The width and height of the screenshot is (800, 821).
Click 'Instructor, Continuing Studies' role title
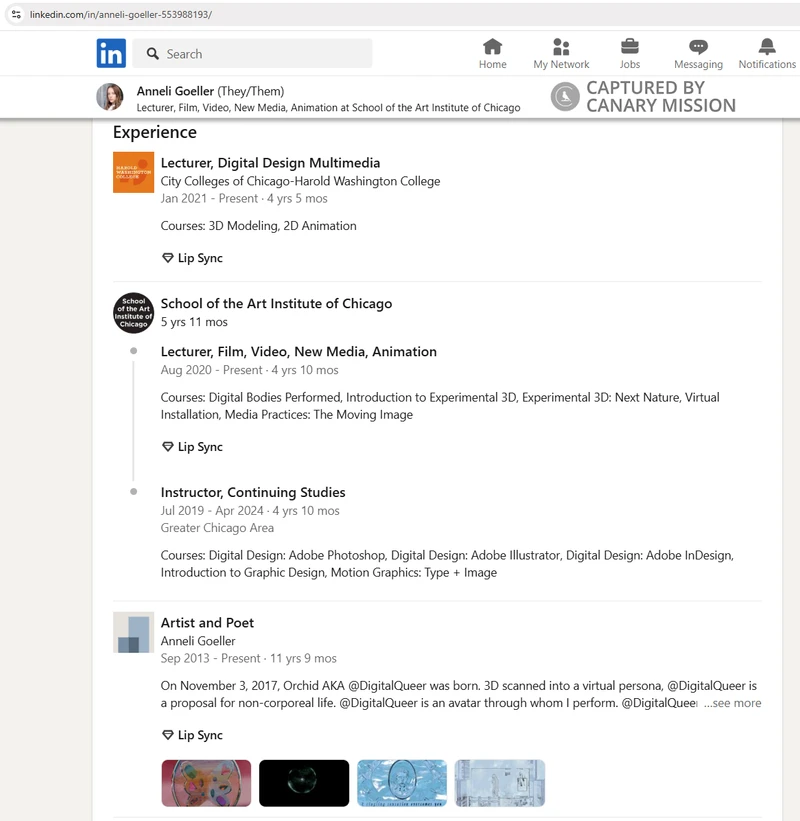tap(253, 492)
